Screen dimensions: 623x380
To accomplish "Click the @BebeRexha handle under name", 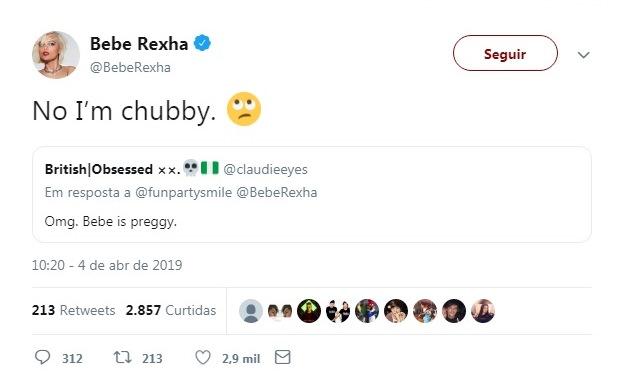I will click(130, 67).
